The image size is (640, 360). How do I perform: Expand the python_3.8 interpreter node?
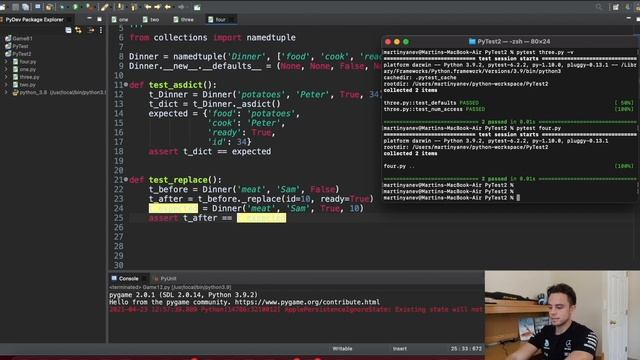[x=6, y=93]
